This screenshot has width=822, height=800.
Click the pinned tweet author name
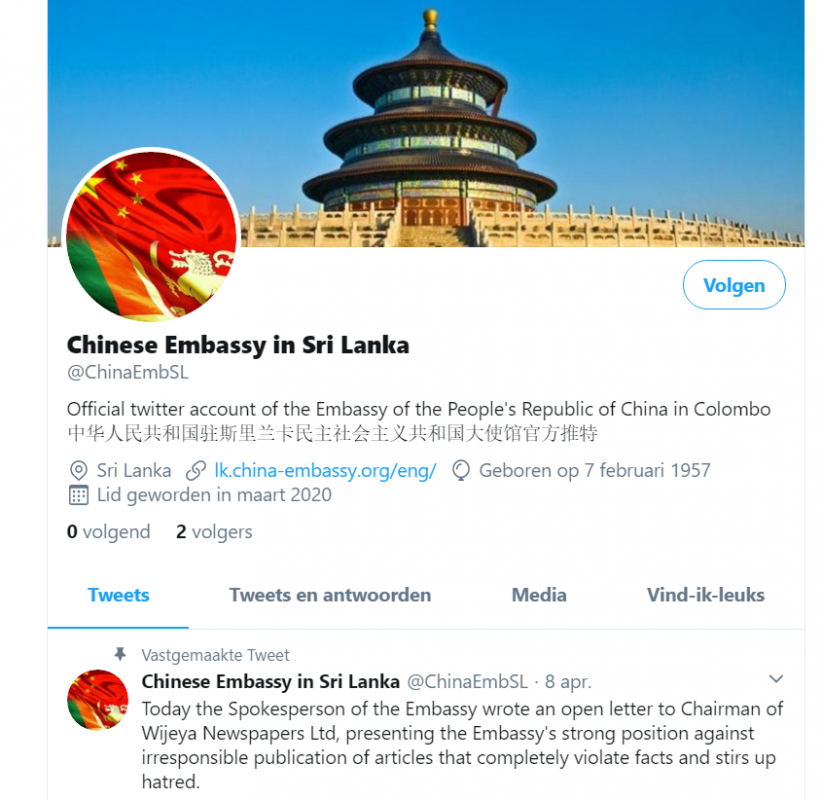(x=271, y=682)
